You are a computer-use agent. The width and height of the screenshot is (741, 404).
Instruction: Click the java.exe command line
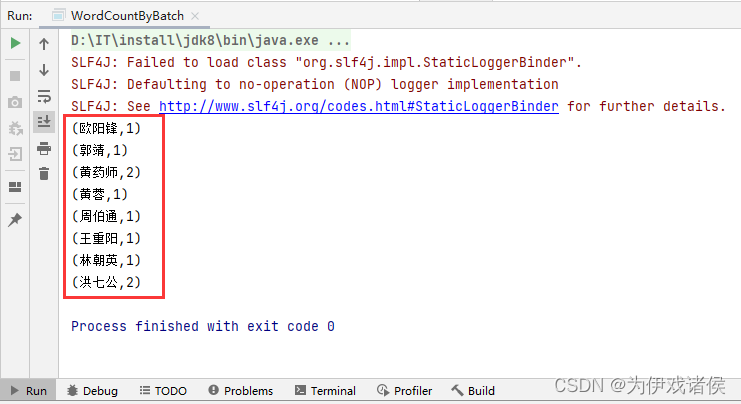click(210, 41)
